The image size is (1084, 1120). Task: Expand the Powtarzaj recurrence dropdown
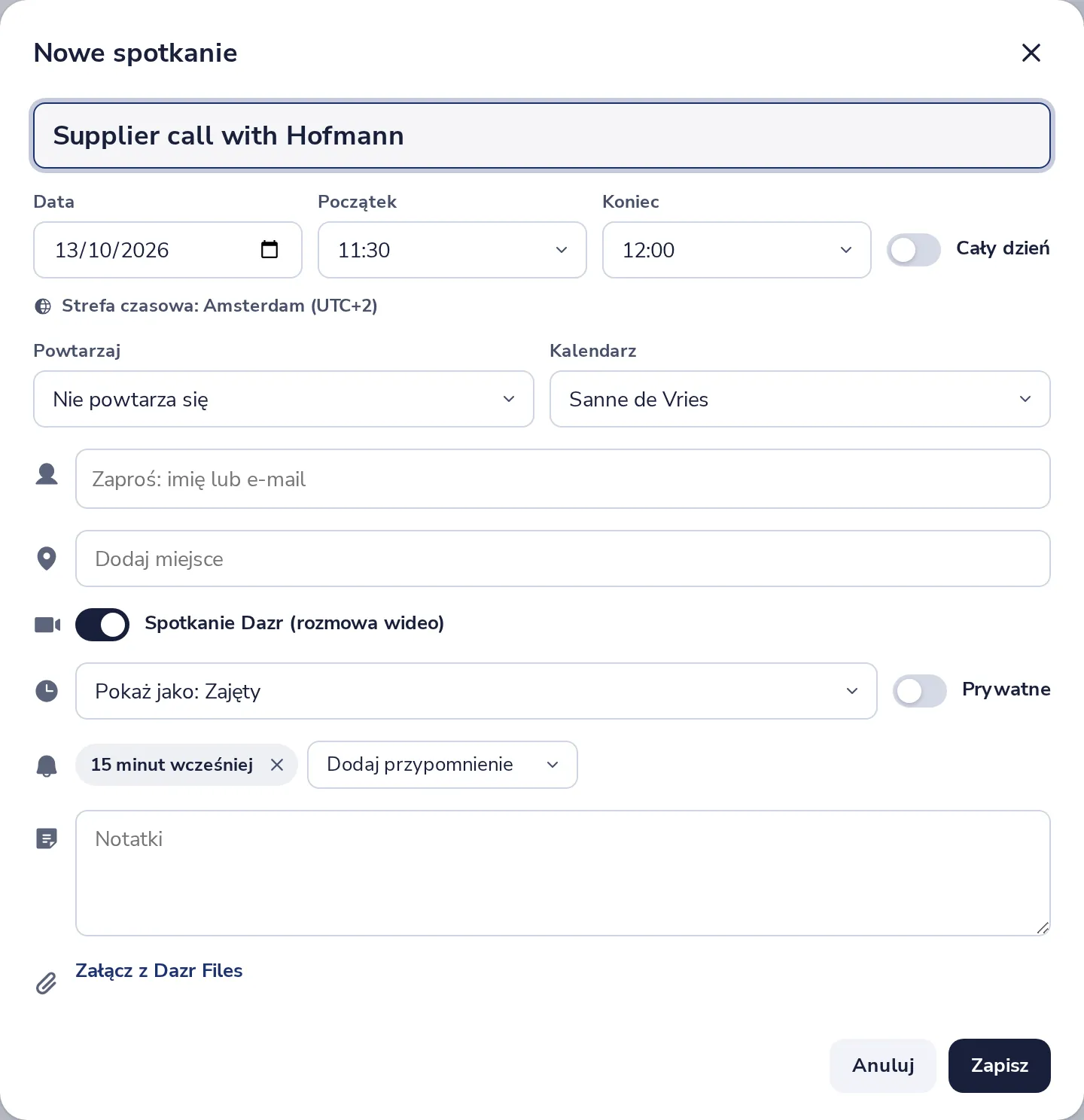pos(284,399)
